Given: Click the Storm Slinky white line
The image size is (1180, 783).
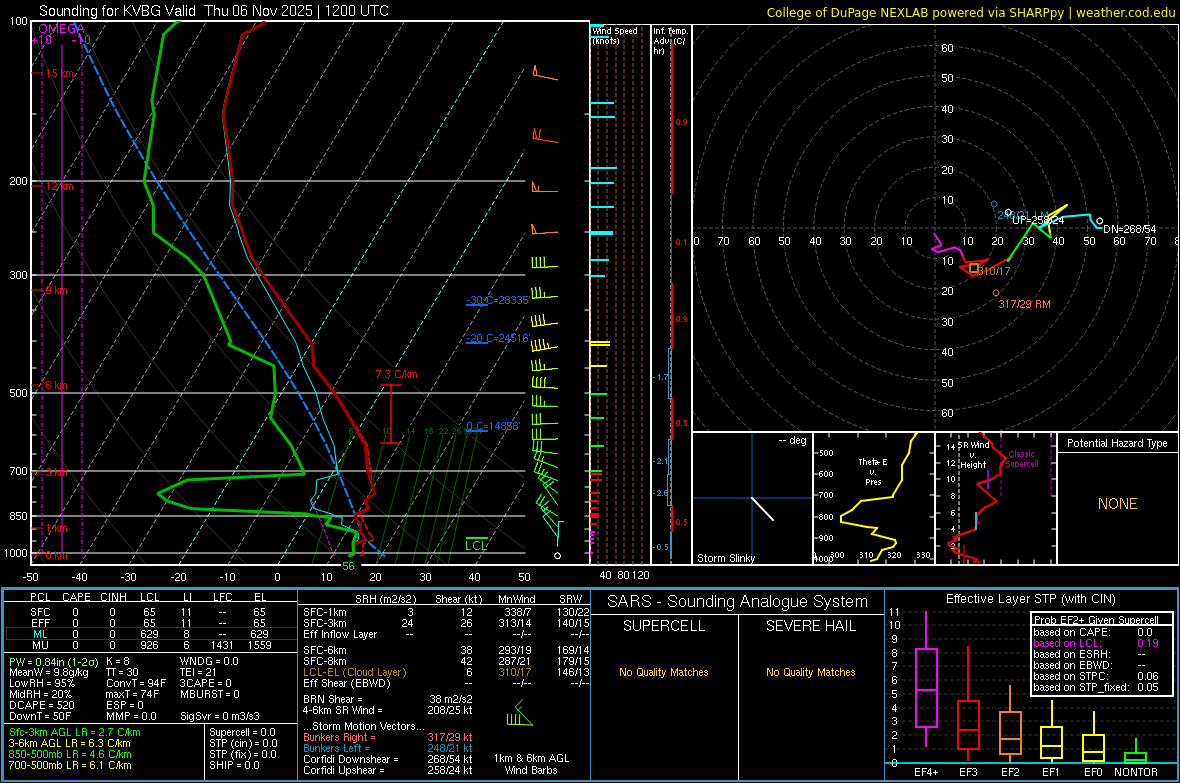Looking at the screenshot, I should point(762,509).
